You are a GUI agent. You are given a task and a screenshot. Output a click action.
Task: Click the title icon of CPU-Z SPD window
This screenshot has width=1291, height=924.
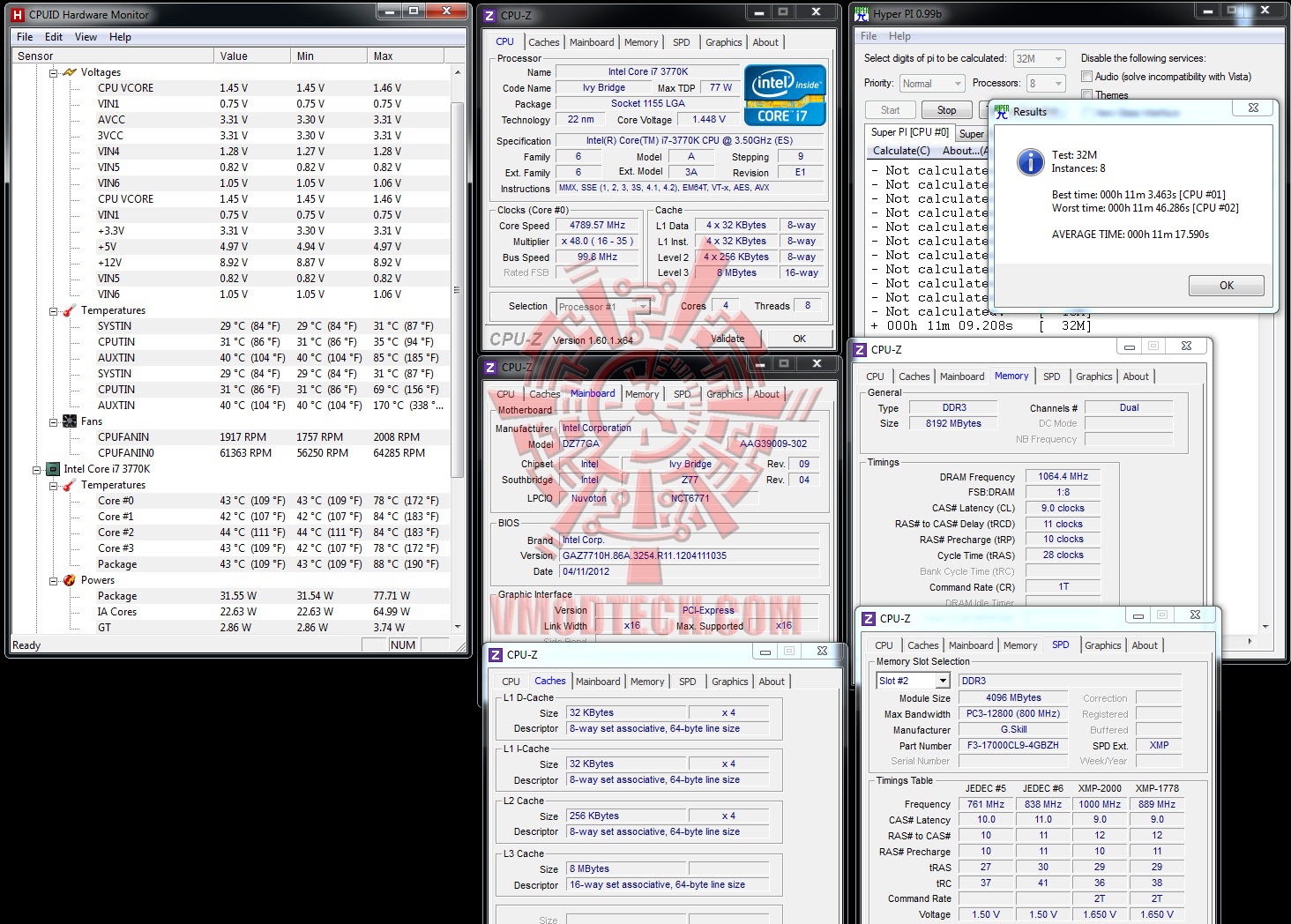(x=869, y=619)
